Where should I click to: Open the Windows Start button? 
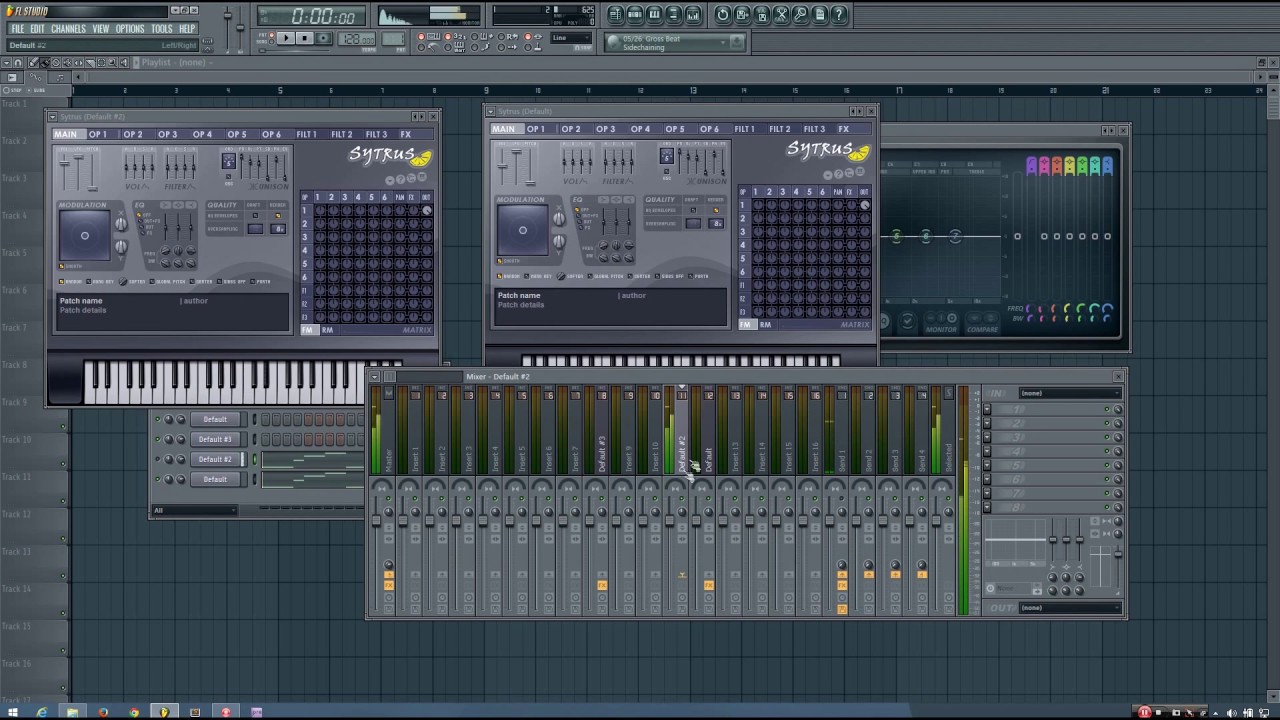click(x=12, y=712)
